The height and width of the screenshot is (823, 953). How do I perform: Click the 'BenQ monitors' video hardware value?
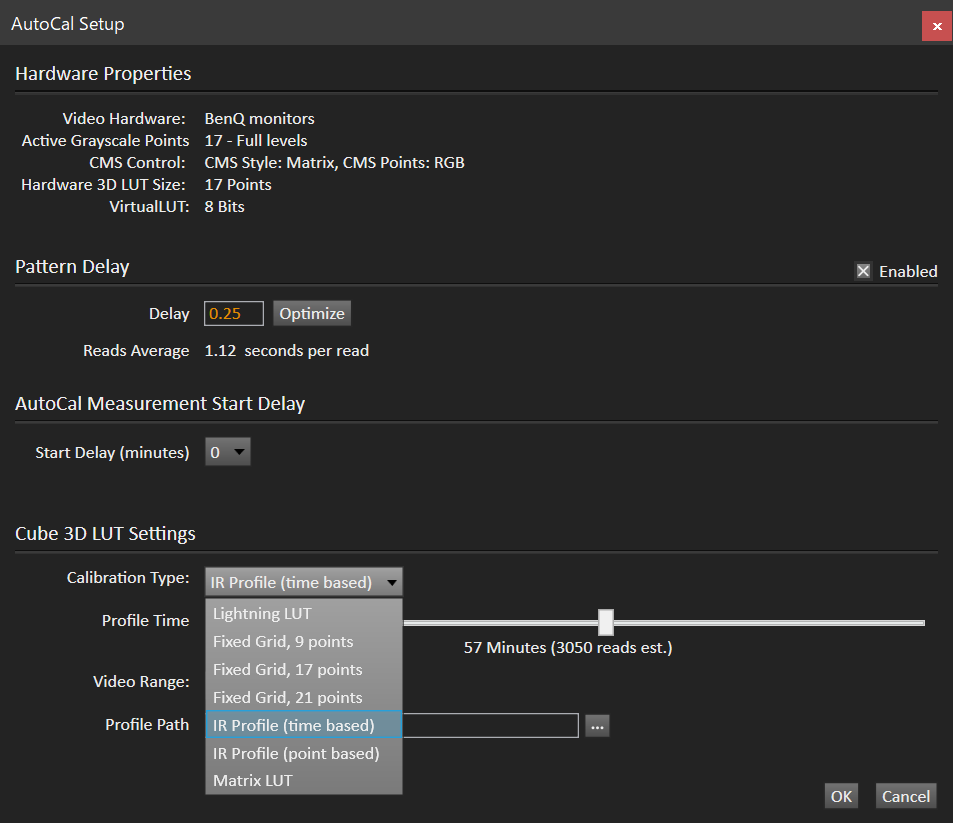(260, 119)
